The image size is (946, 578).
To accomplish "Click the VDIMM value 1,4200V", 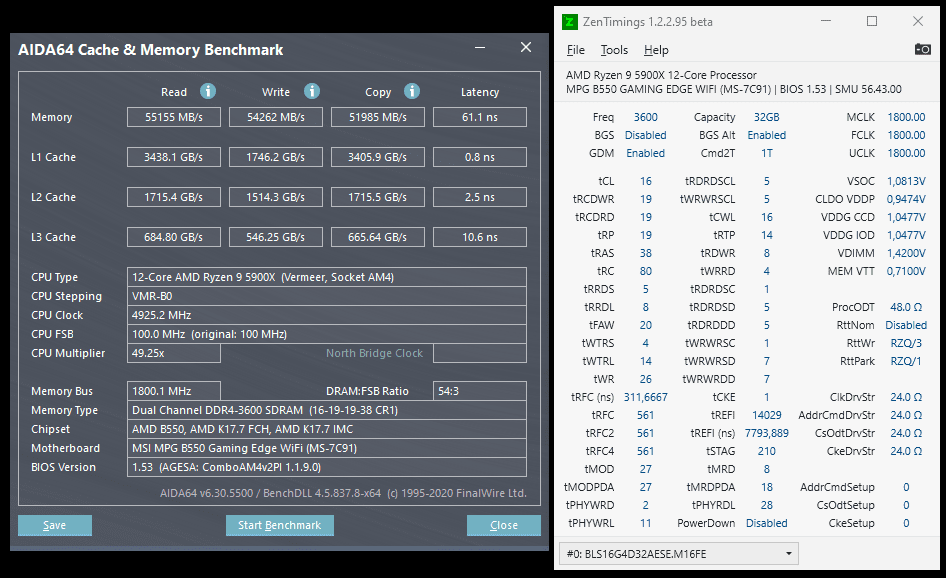I will click(906, 253).
